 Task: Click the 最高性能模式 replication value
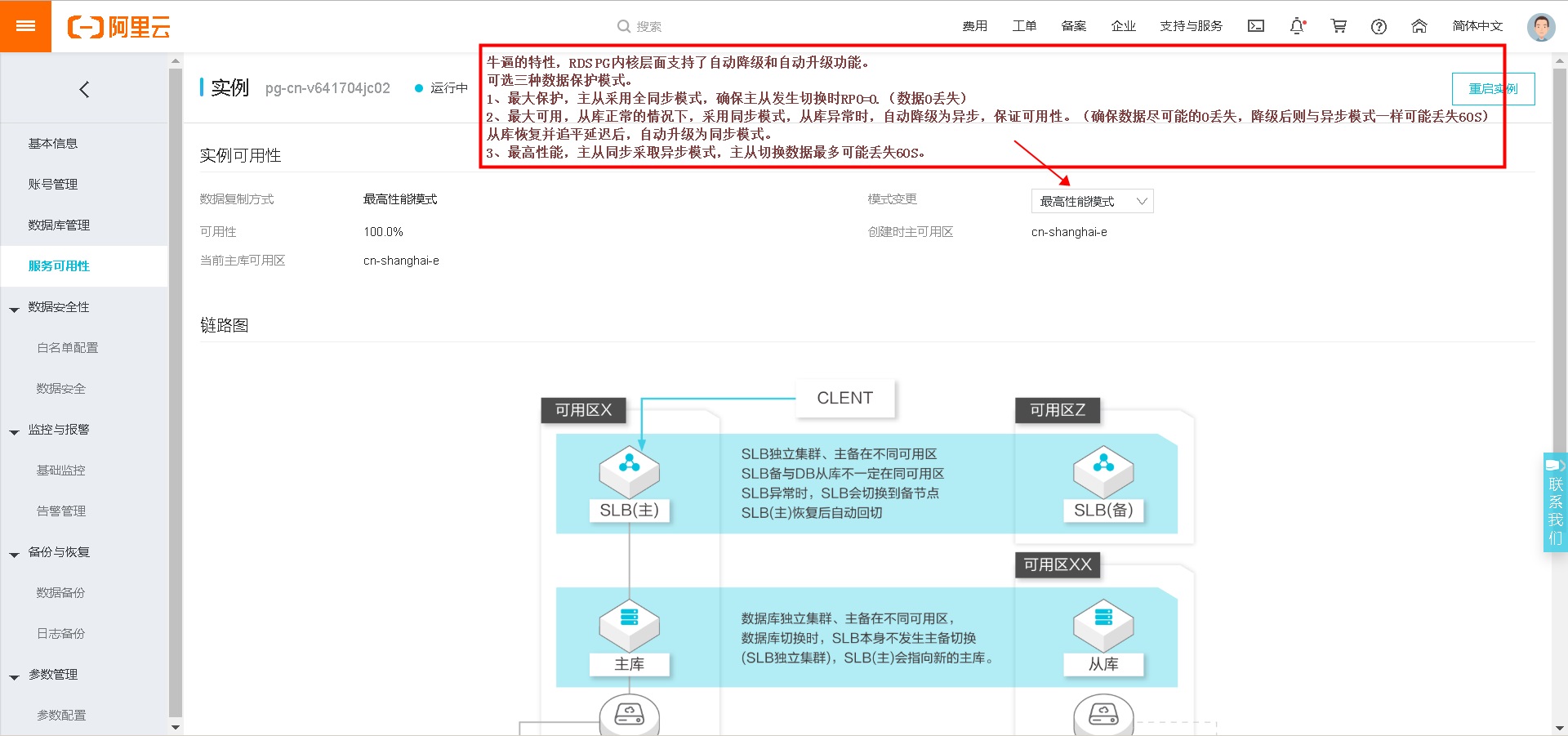click(400, 199)
